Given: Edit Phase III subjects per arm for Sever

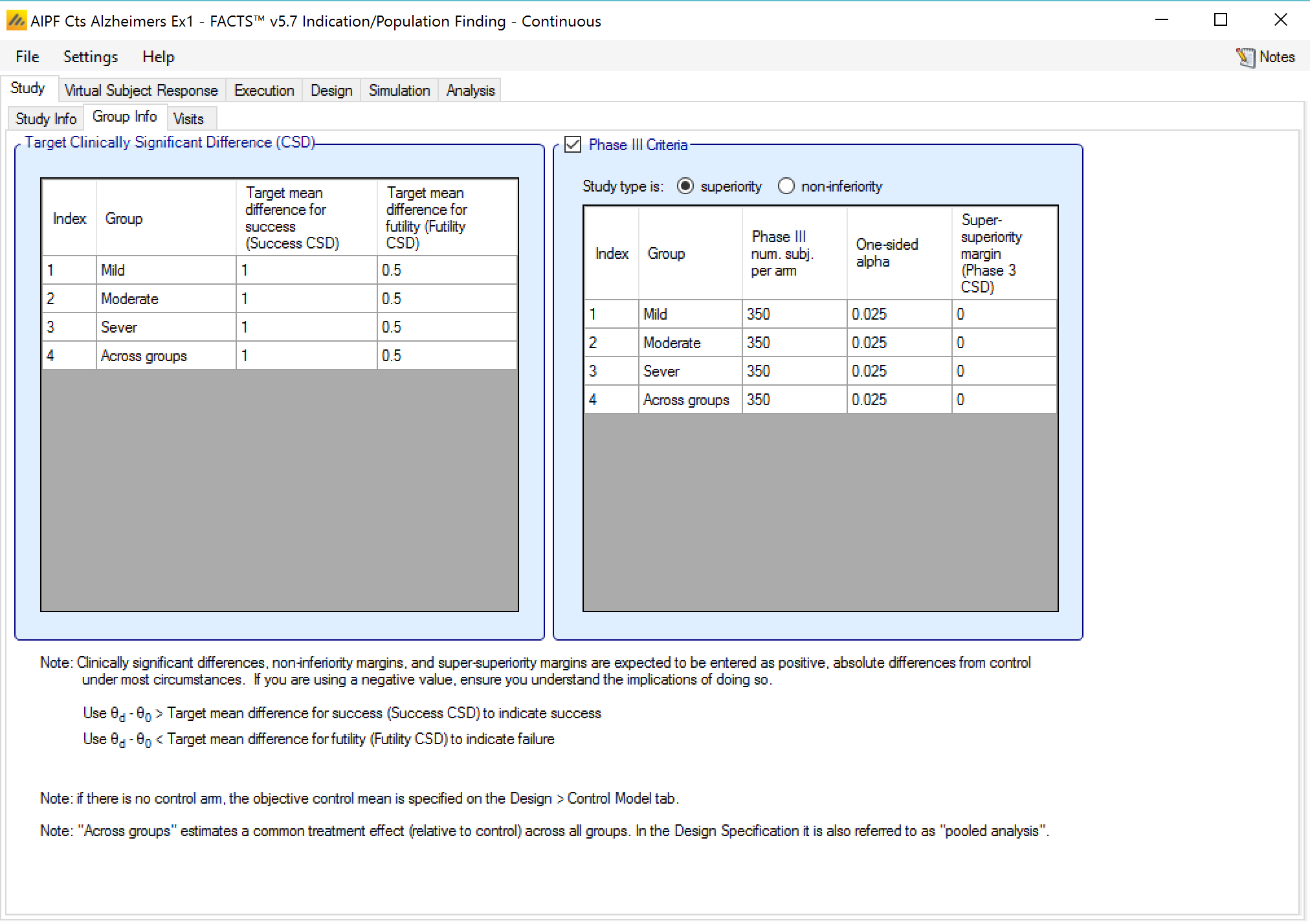Looking at the screenshot, I should [x=794, y=371].
